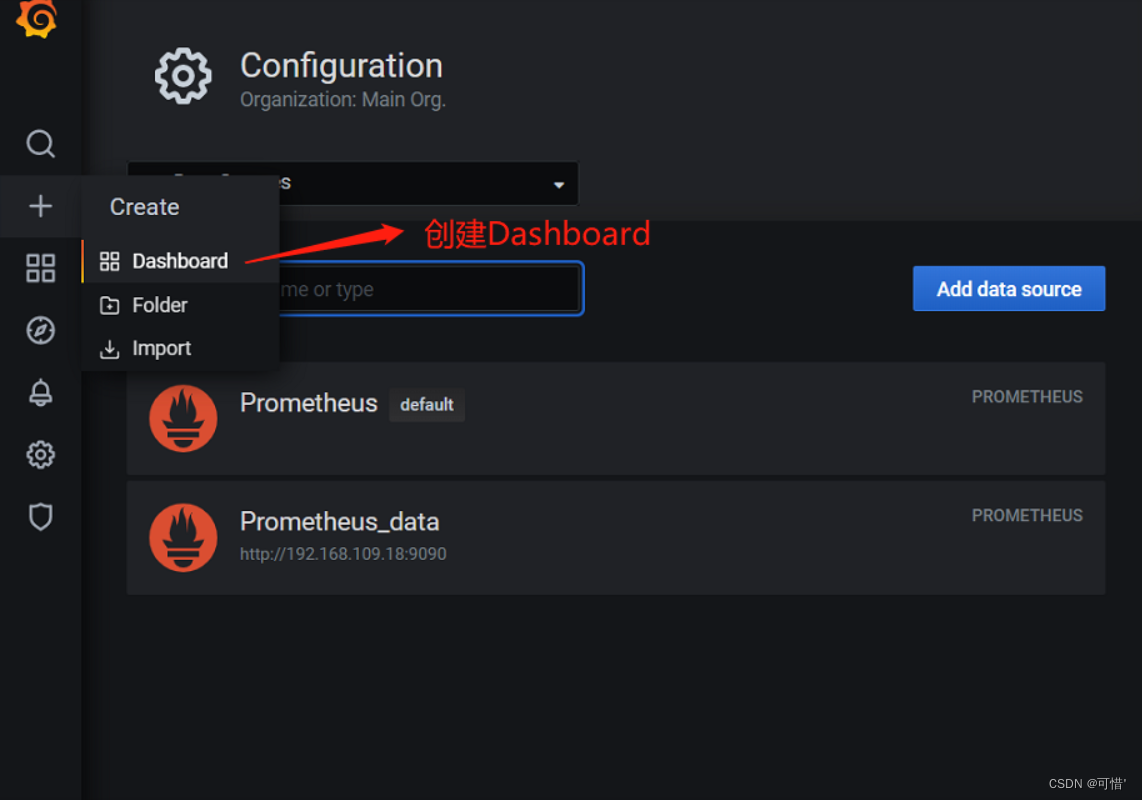Click the Create plus icon in sidebar

(40, 206)
